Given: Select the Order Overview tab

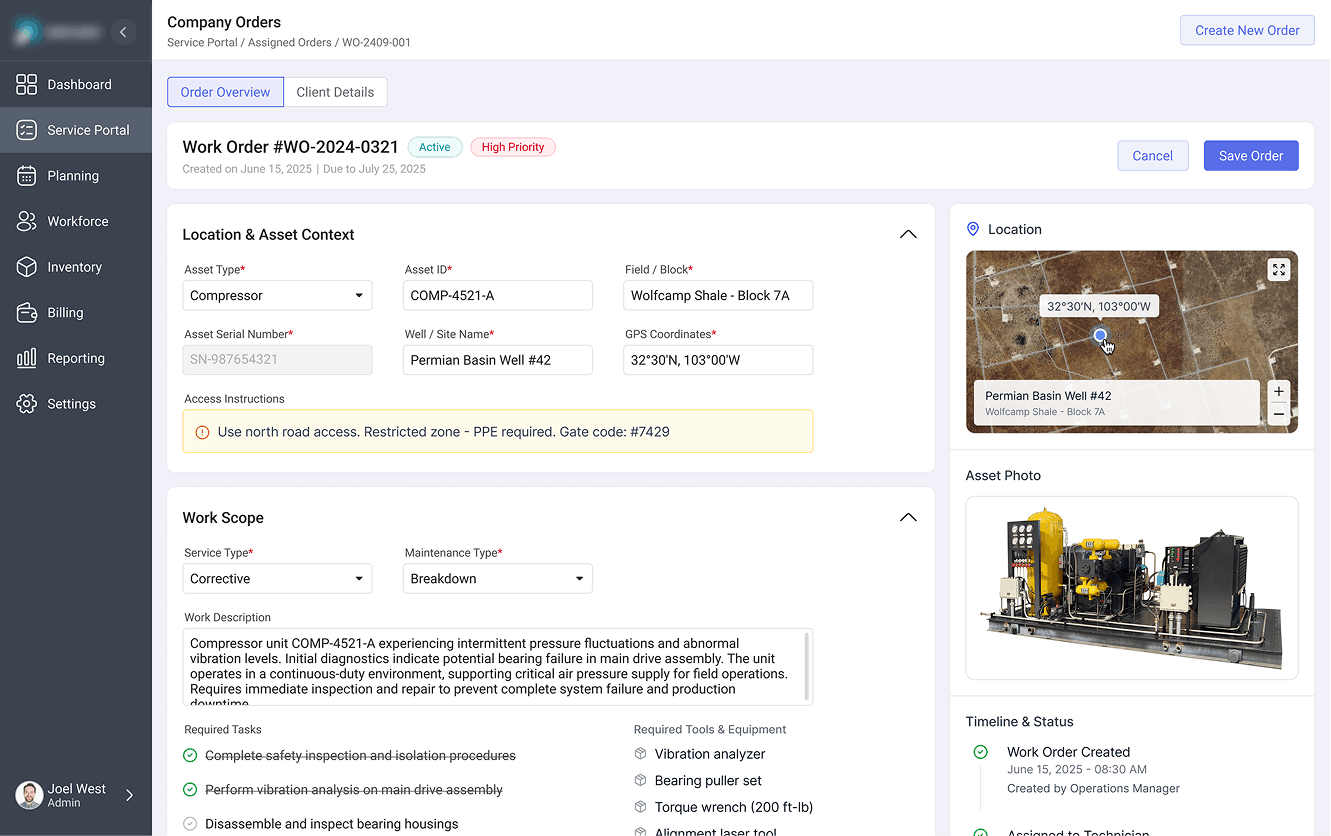Looking at the screenshot, I should coord(225,91).
